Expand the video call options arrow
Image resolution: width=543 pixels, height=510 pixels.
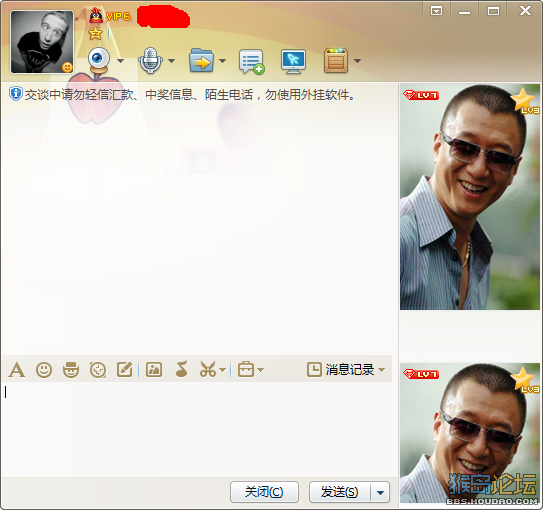[x=121, y=61]
